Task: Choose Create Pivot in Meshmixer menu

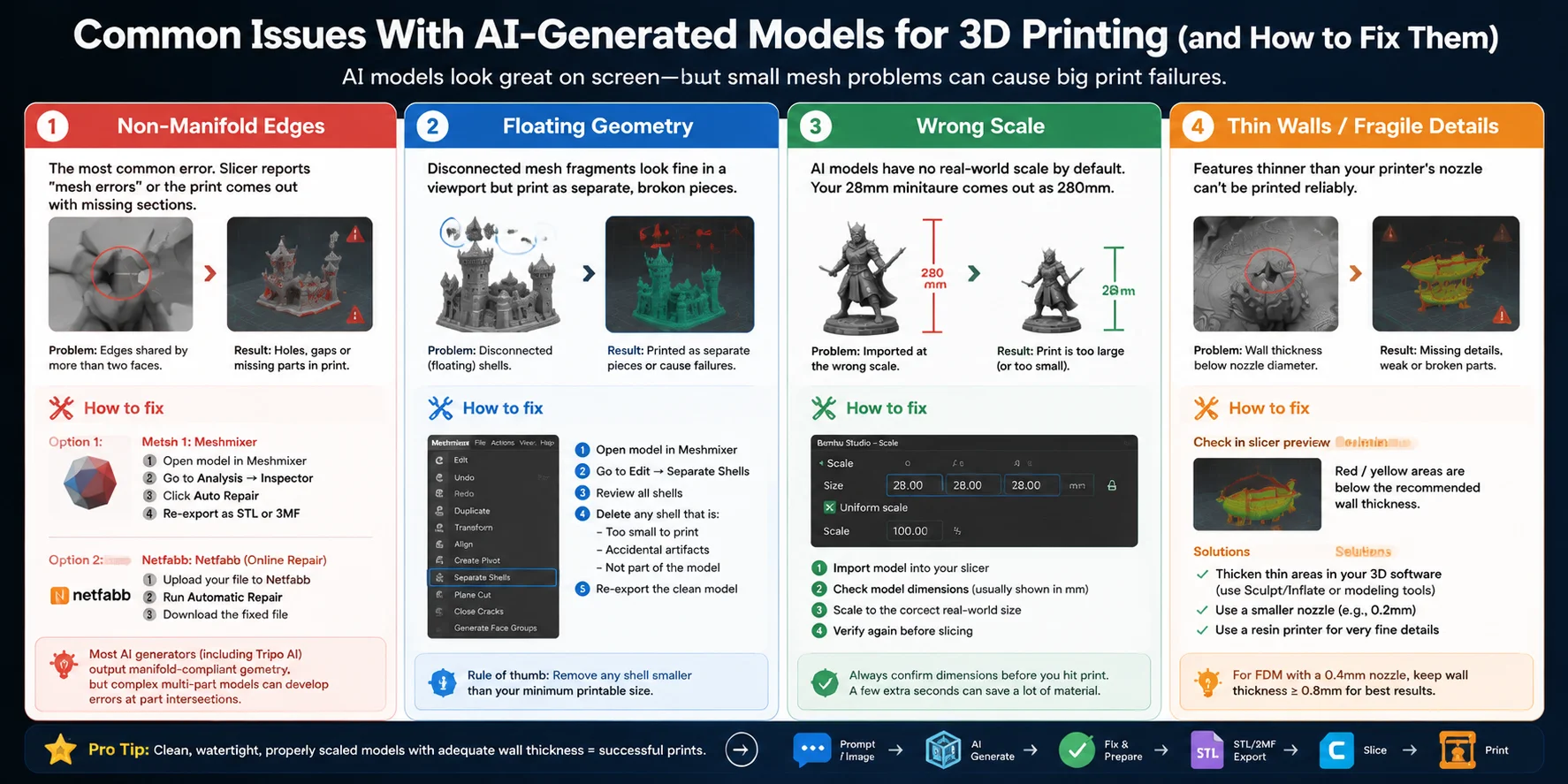Action: 492,560
